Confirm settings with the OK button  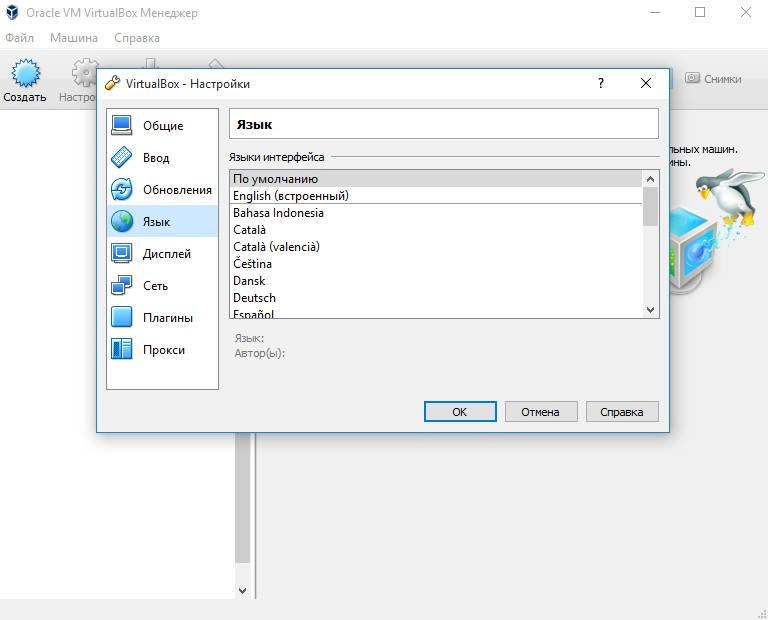(460, 412)
